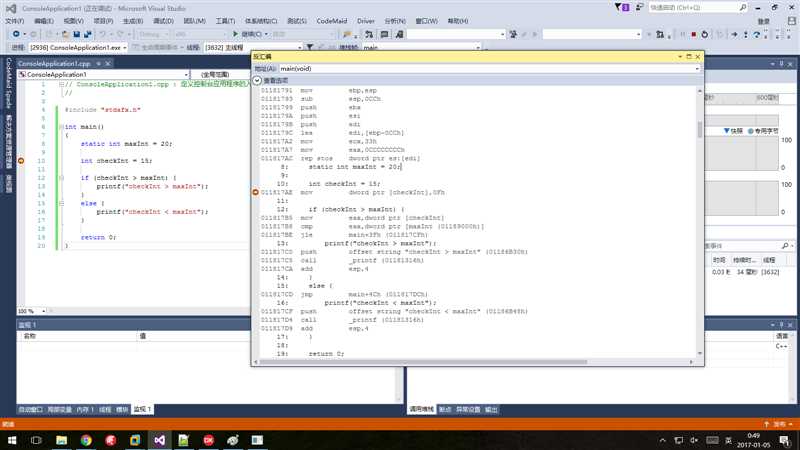Click the File Explorer taskbar icon

coord(61,440)
